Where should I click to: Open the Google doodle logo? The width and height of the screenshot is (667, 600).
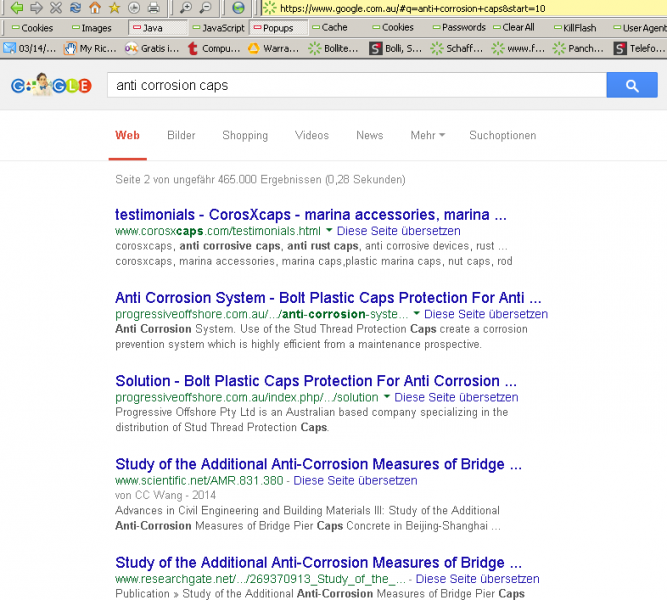point(51,85)
